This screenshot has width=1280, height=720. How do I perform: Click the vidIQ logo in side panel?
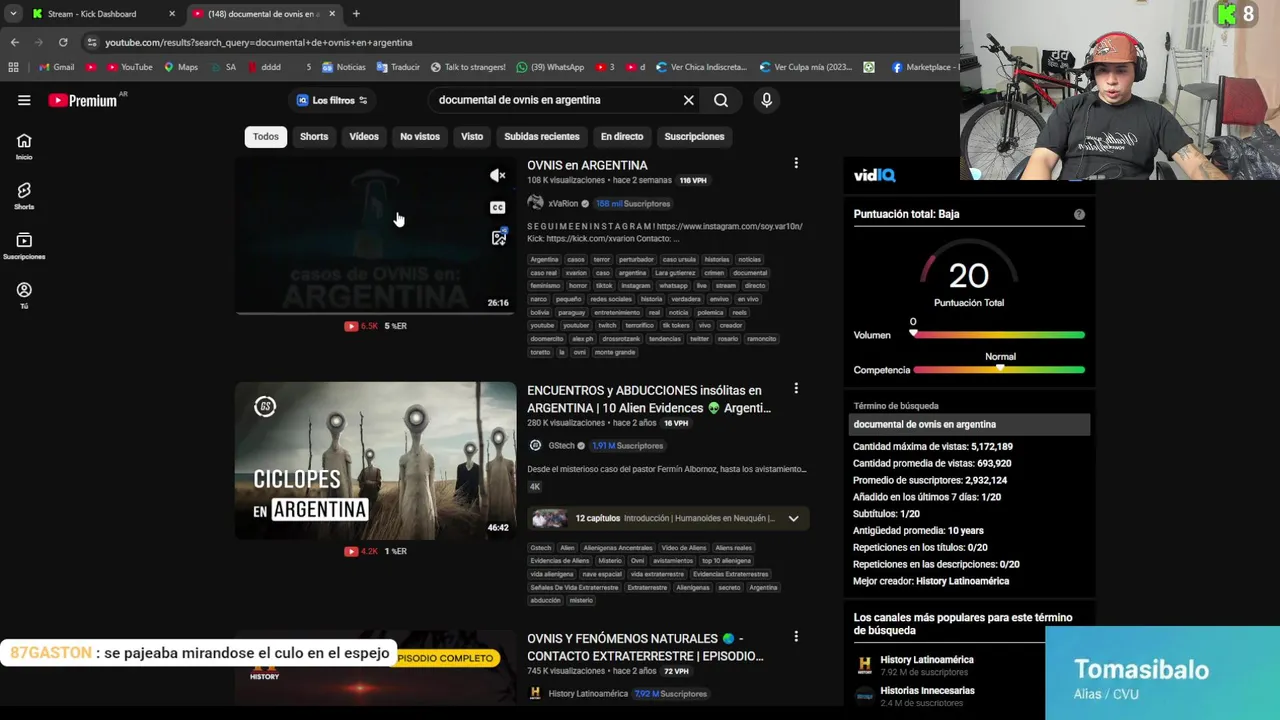click(x=875, y=175)
